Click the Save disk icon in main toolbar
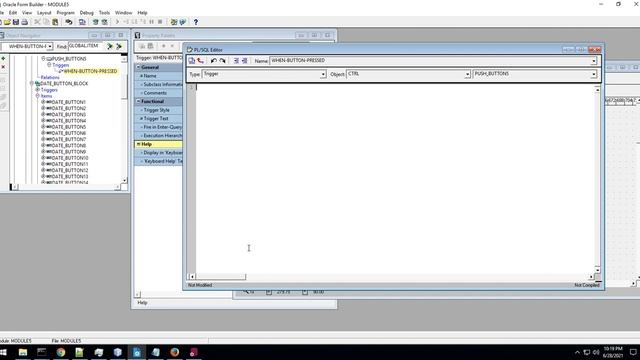 pyautogui.click(x=16, y=22)
